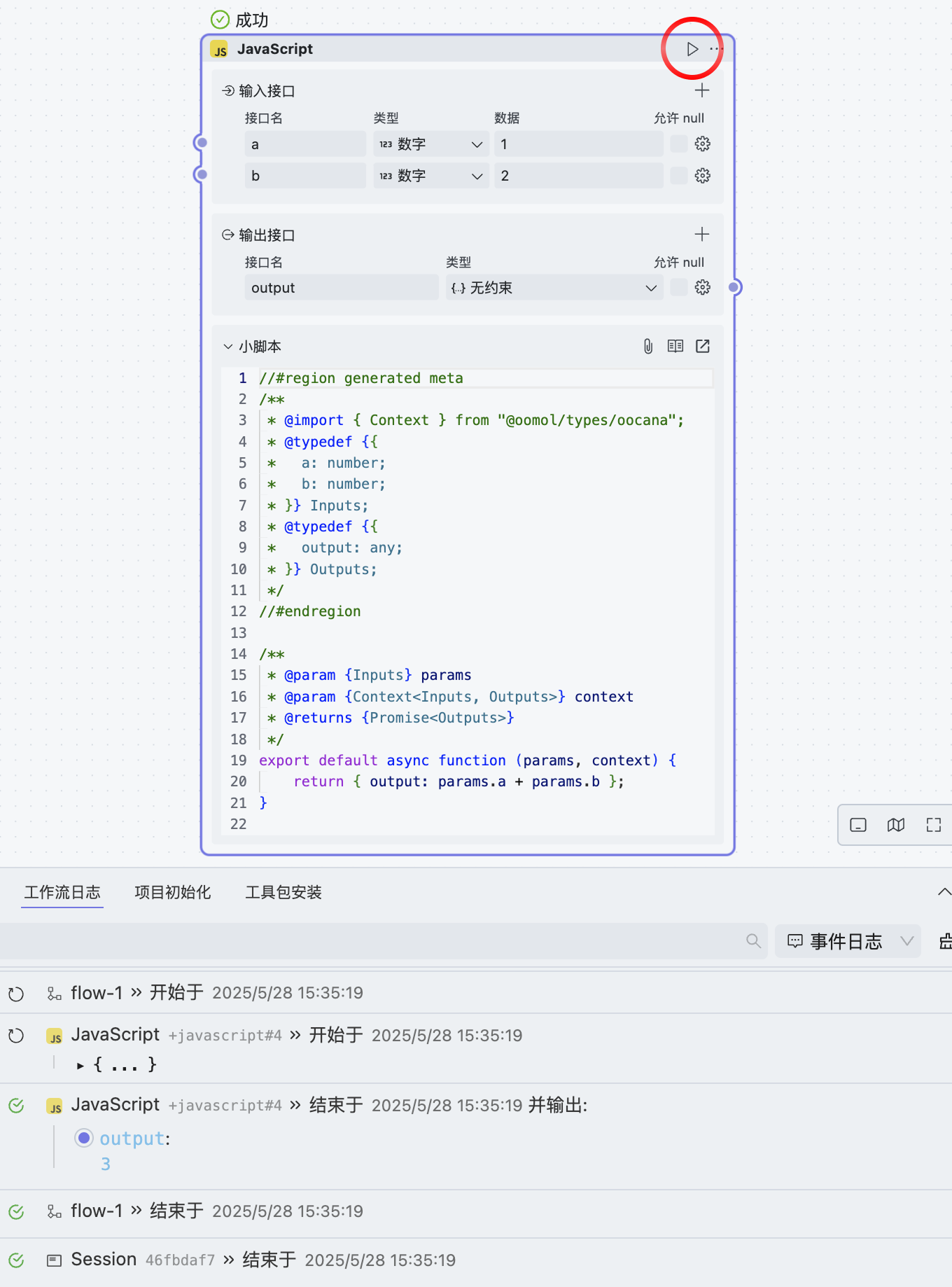952x1287 pixels.
Task: Open the output type dropdown showing 无约束
Action: point(554,288)
